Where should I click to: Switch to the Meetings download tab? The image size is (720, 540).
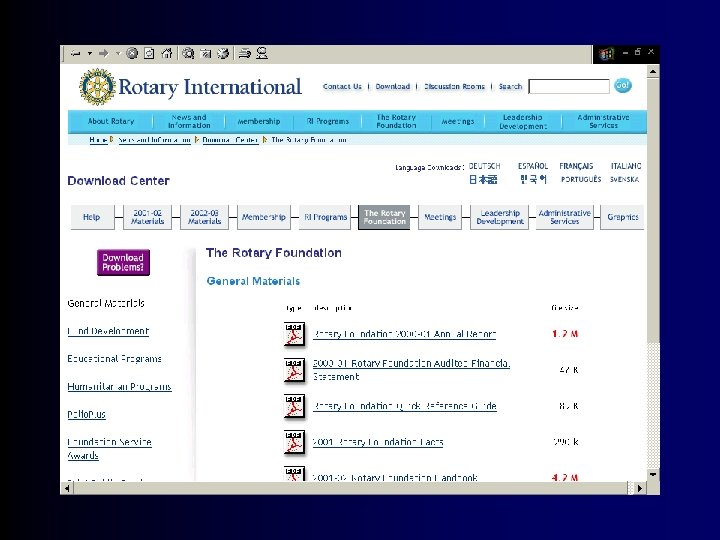coord(440,217)
